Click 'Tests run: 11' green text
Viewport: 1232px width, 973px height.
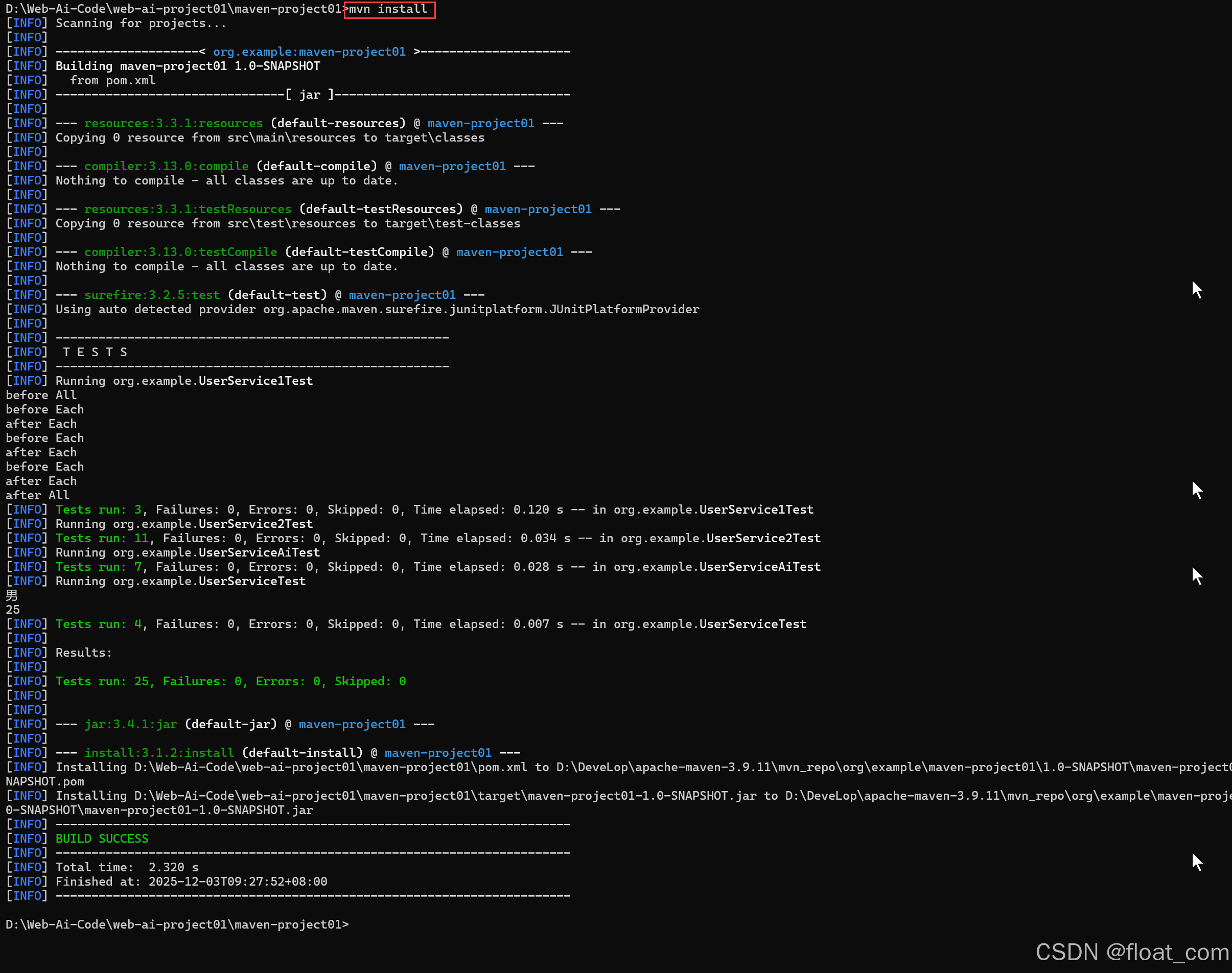[x=102, y=538]
